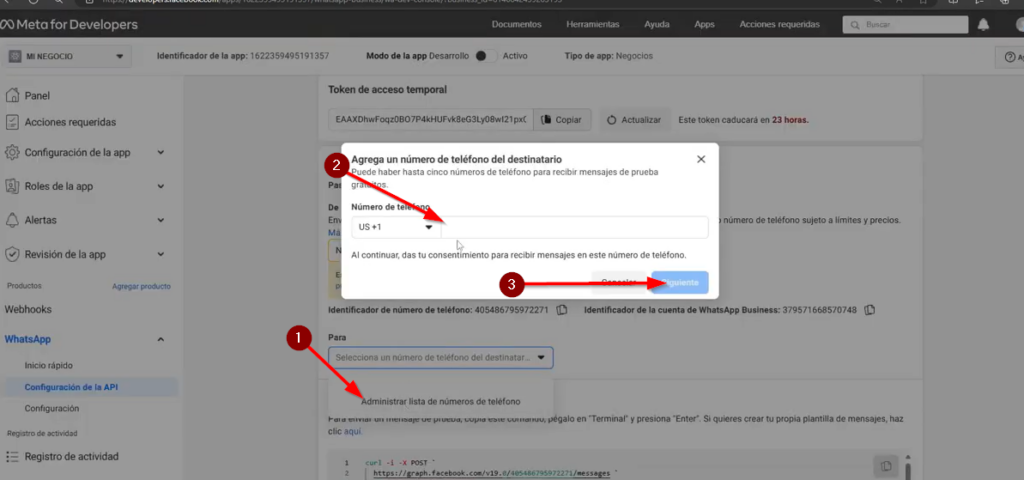Click the temporary access token field

point(431,120)
